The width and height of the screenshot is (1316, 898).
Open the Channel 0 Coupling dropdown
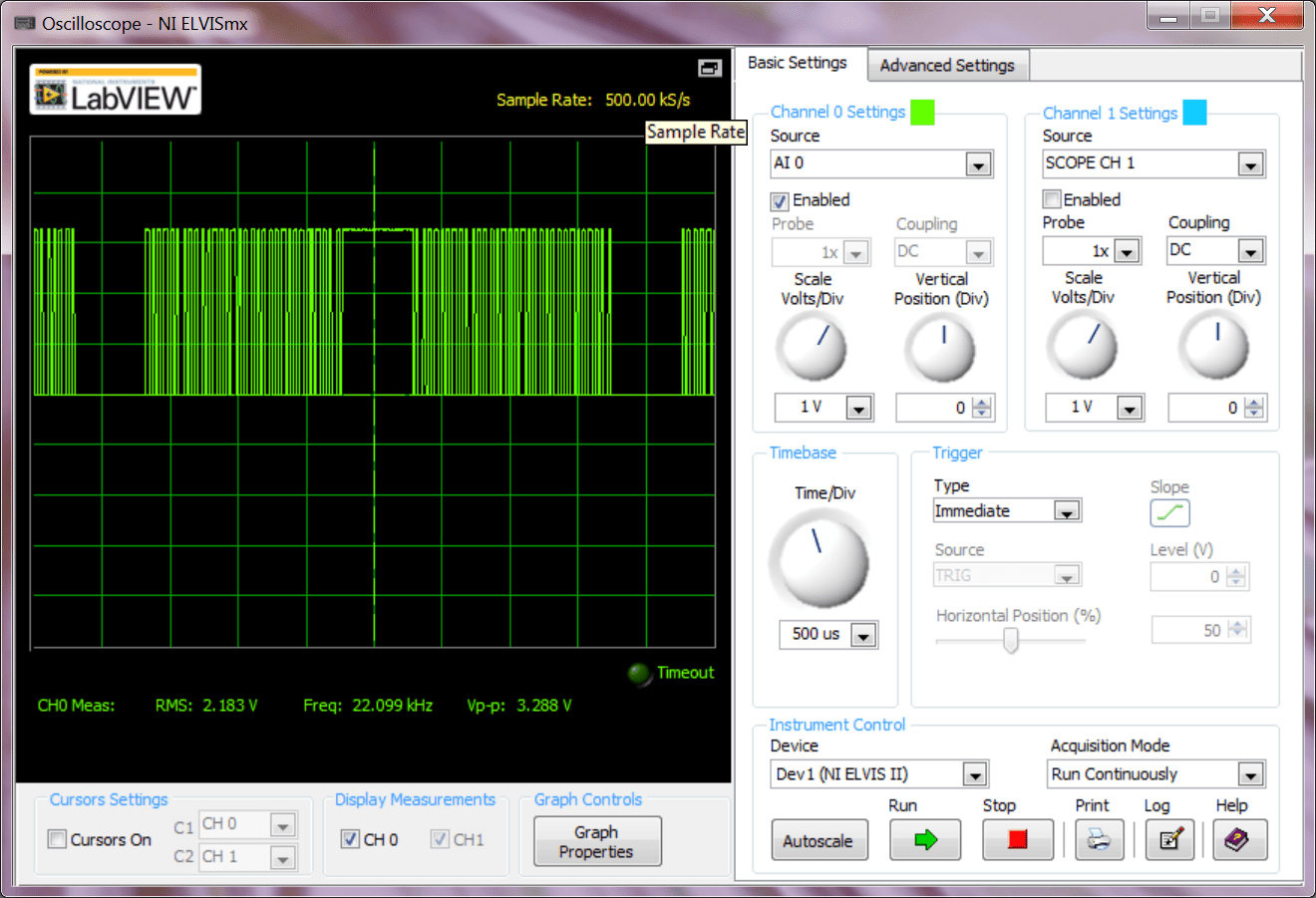(x=979, y=253)
